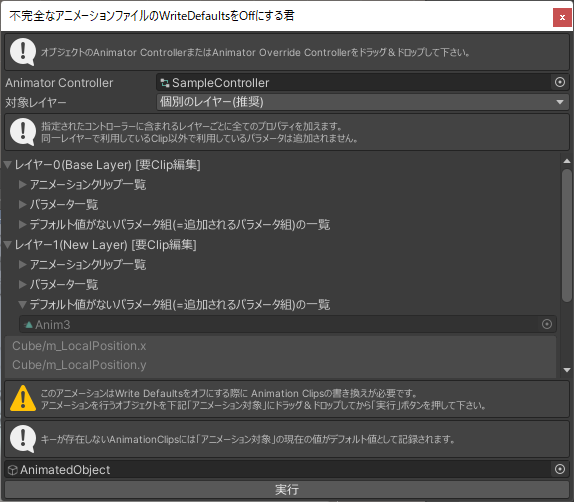This screenshot has height=502, width=574.
Task: Select the Cube/m_LocalPosition.x entry
Action: pyautogui.click(x=79, y=346)
